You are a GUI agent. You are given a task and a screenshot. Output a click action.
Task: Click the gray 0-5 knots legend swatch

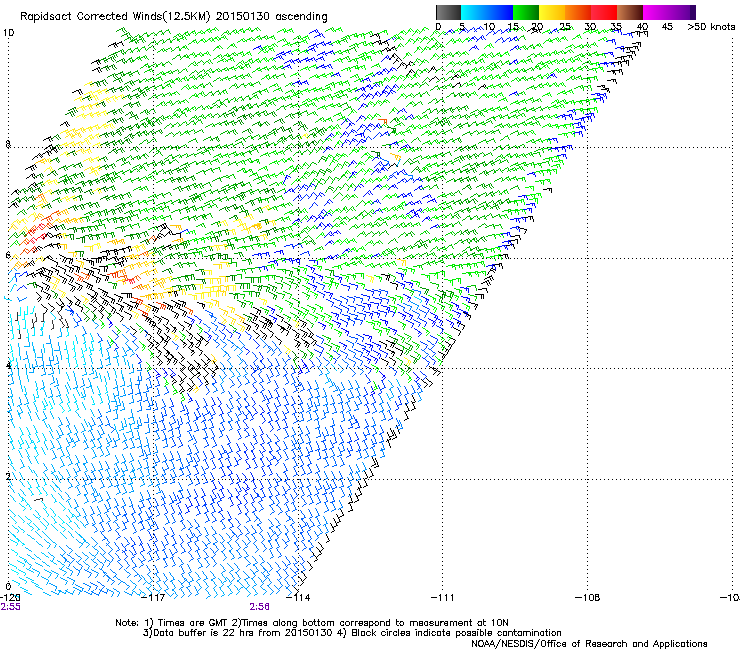tap(448, 12)
